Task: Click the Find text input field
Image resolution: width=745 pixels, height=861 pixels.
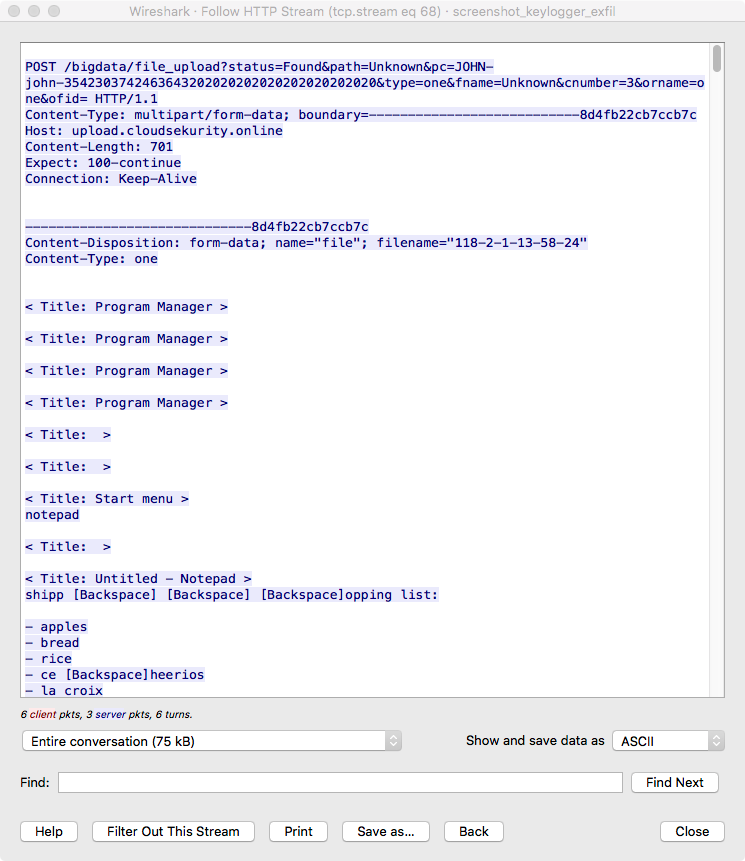Action: tap(340, 782)
